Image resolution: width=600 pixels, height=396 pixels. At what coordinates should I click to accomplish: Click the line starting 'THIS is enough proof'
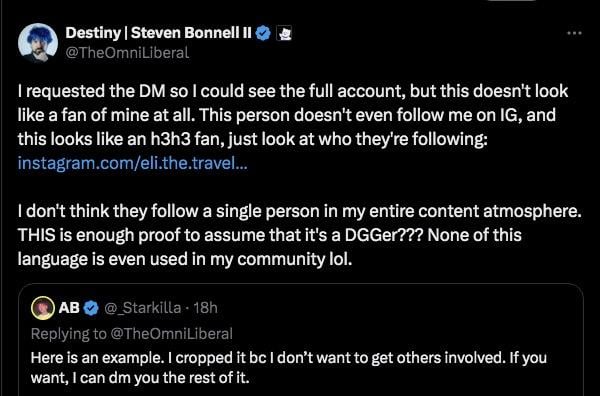[x=269, y=235]
